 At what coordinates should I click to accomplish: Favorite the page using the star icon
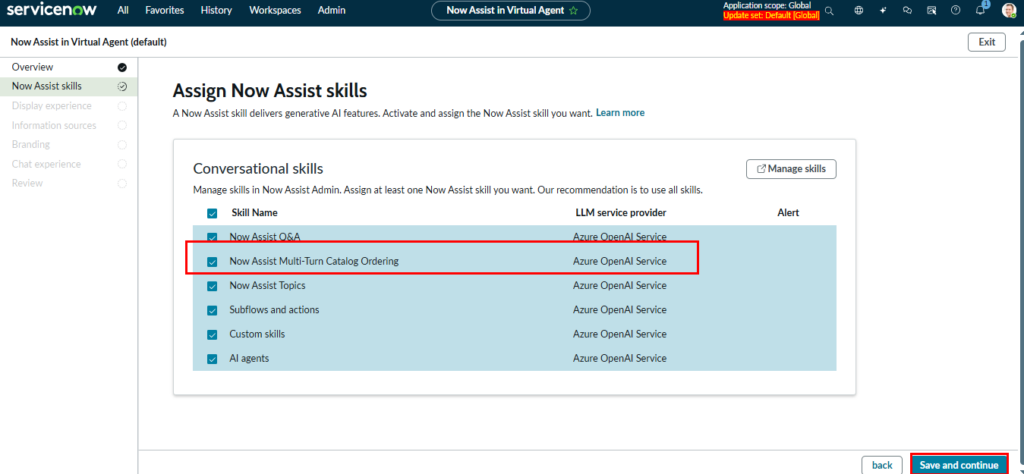point(573,11)
